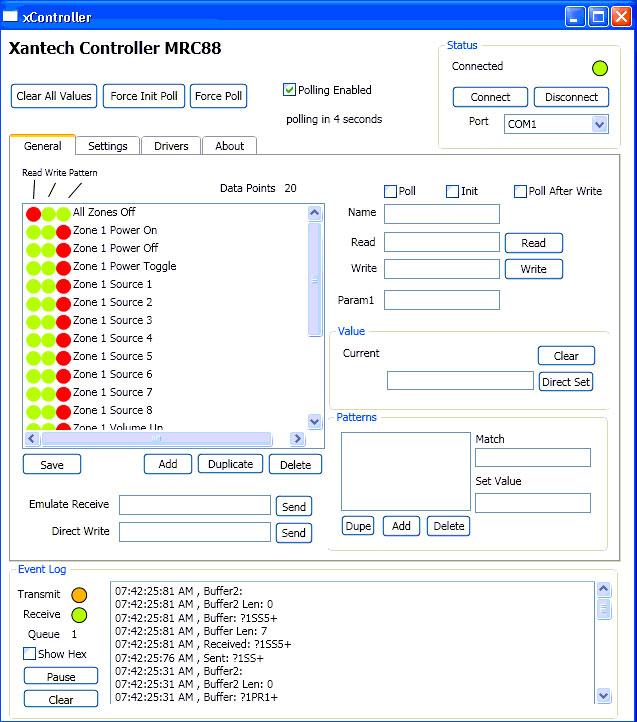Screen dimensions: 637x722
Task: Click the red dot beside Zone 1 Power On
Action: [x=64, y=232]
